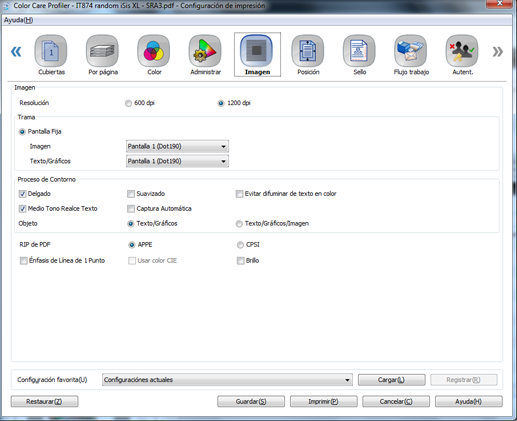
Task: Select APPE as PDF RIP
Action: click(132, 245)
